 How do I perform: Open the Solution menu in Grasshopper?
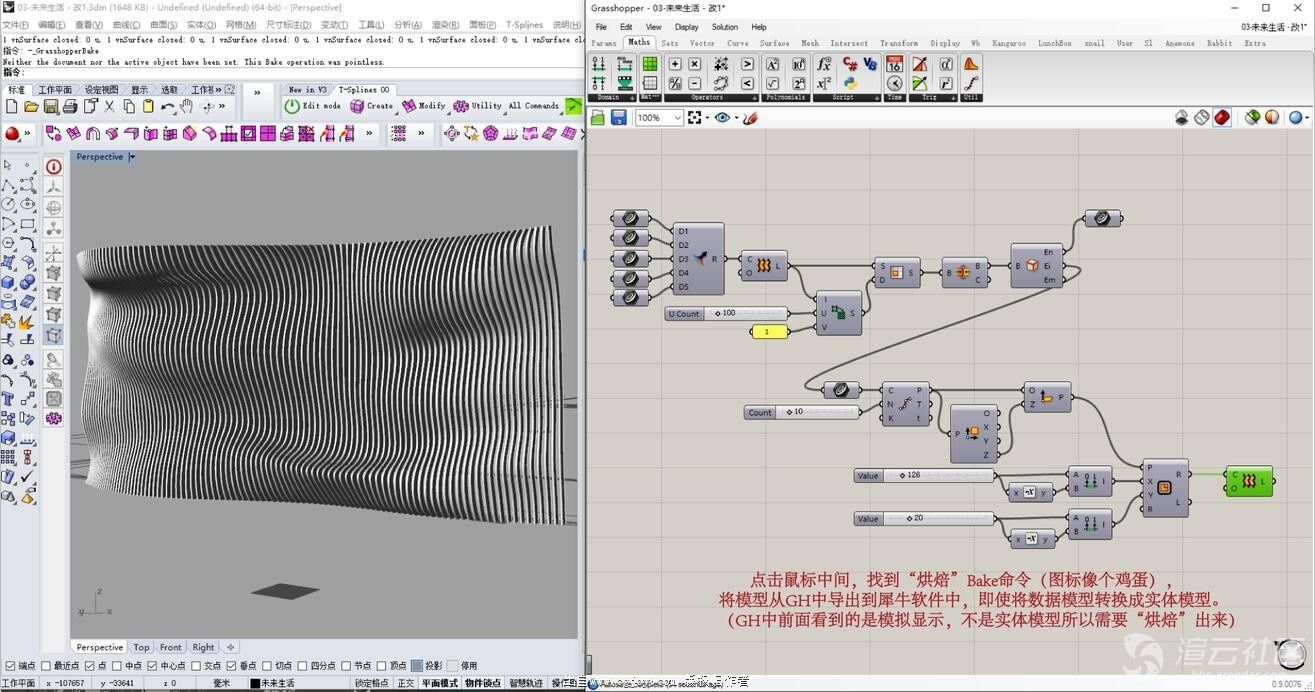724,27
